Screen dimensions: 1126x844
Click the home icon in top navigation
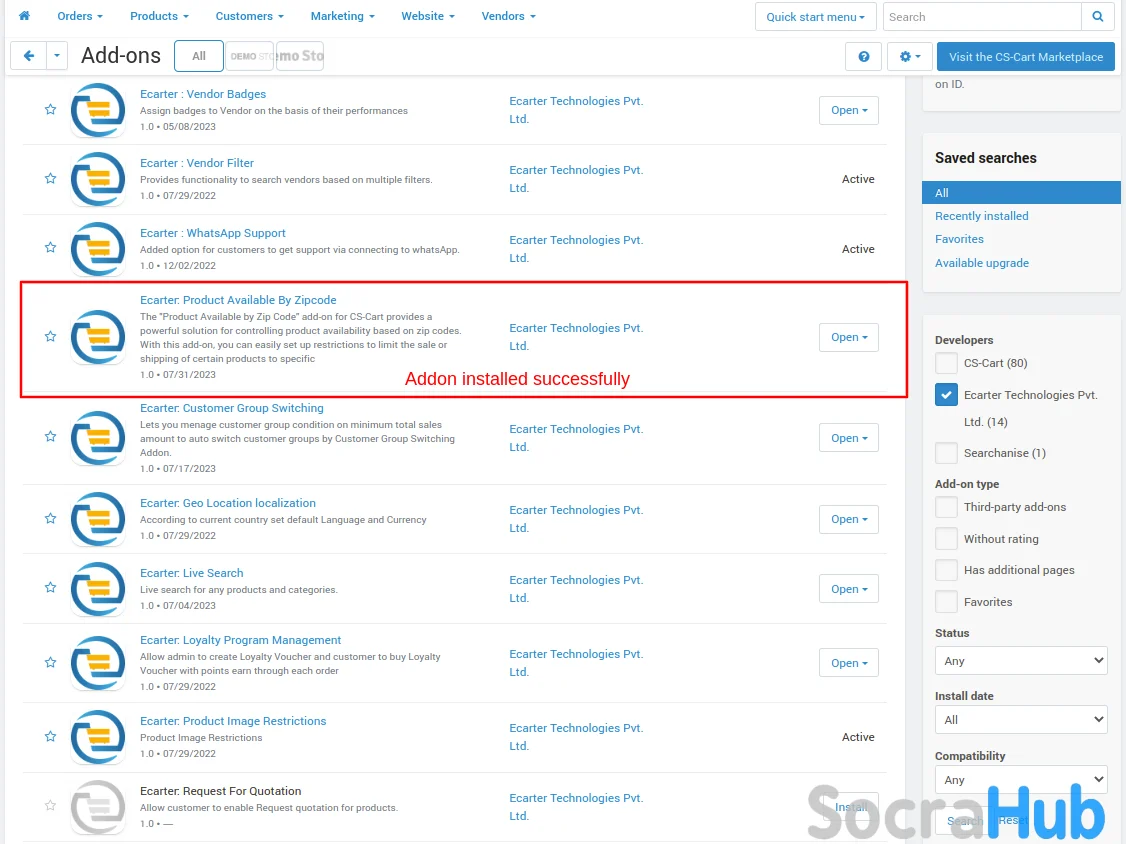point(24,16)
